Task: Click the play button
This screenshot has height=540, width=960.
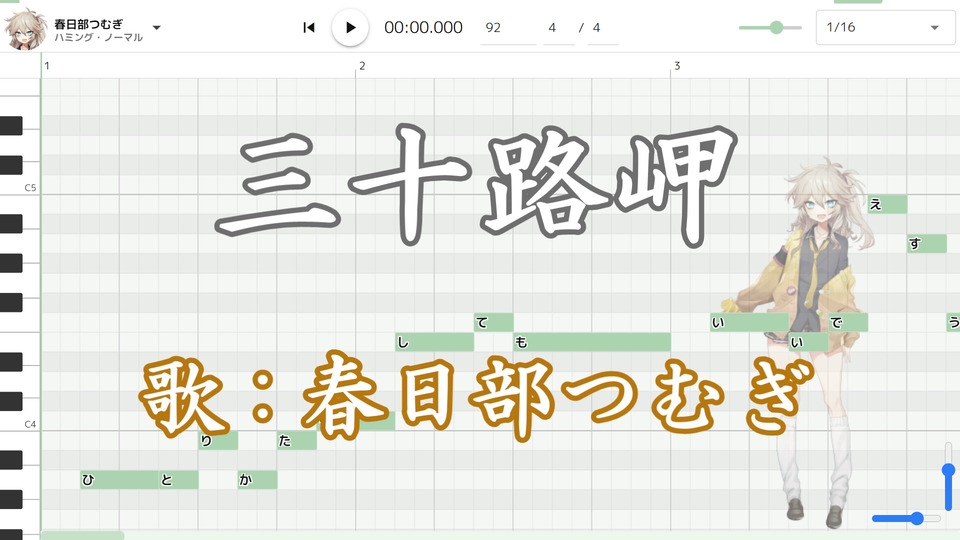Action: click(x=350, y=28)
